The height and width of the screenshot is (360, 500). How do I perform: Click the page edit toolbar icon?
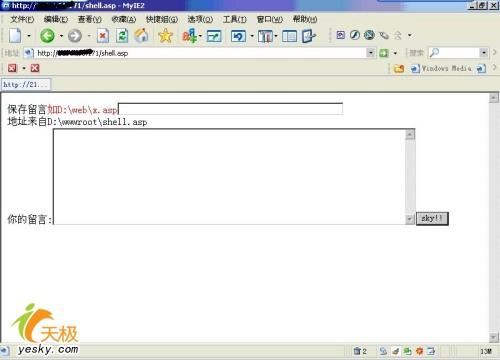(x=309, y=36)
